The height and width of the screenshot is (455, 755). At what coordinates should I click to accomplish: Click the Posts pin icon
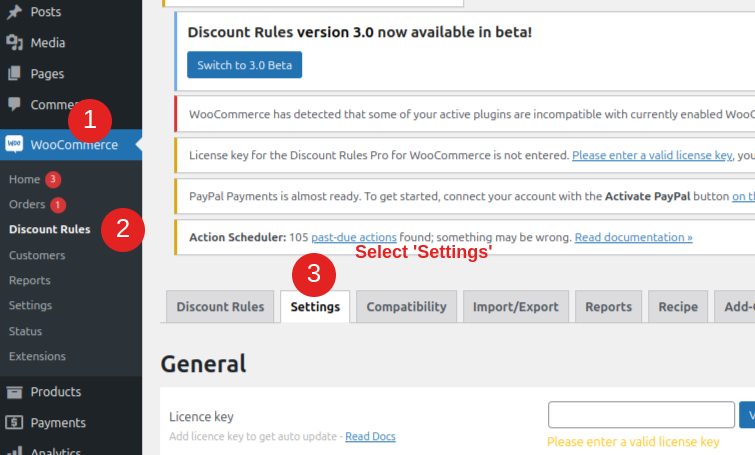pos(14,12)
